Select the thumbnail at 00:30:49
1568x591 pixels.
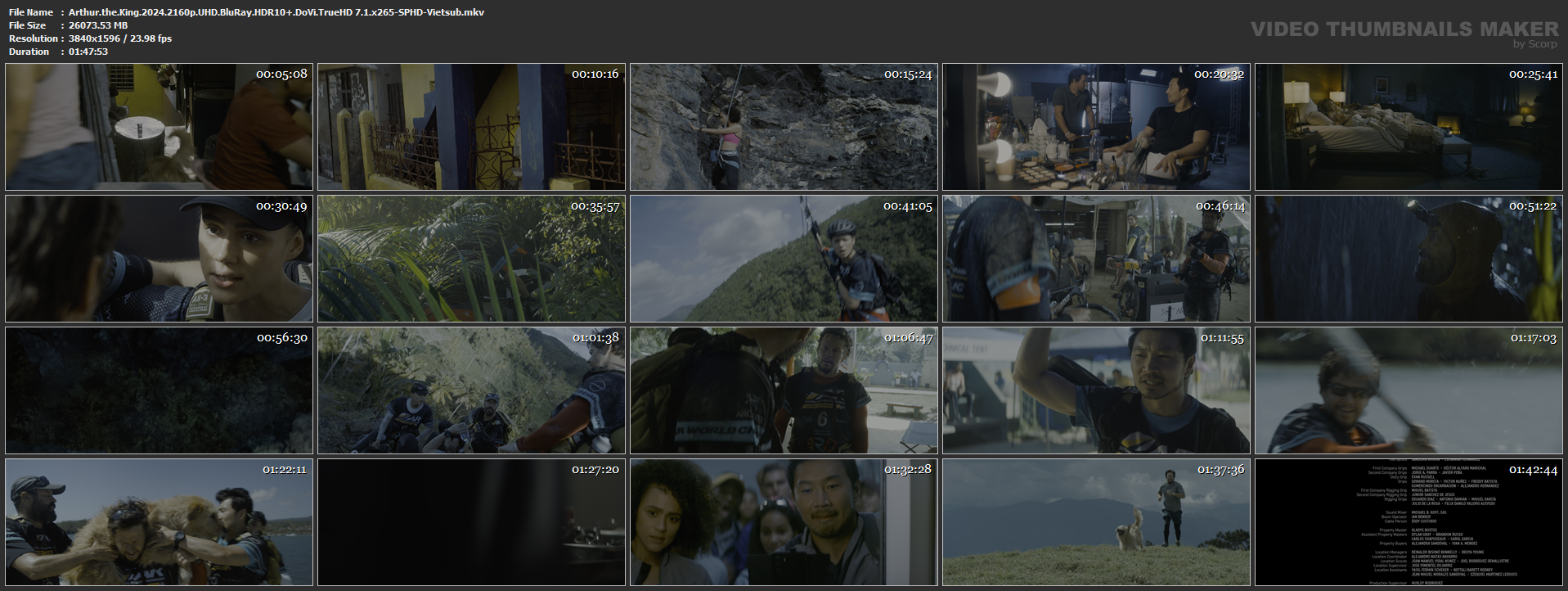(159, 259)
